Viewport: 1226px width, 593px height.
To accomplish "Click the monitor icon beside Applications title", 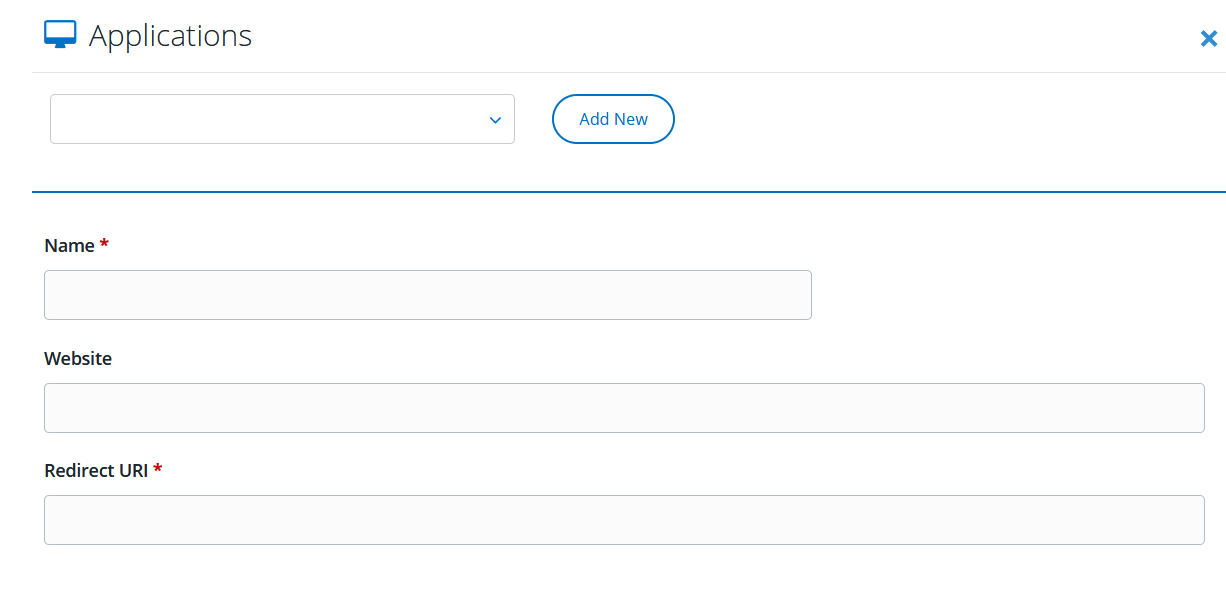I will [60, 33].
